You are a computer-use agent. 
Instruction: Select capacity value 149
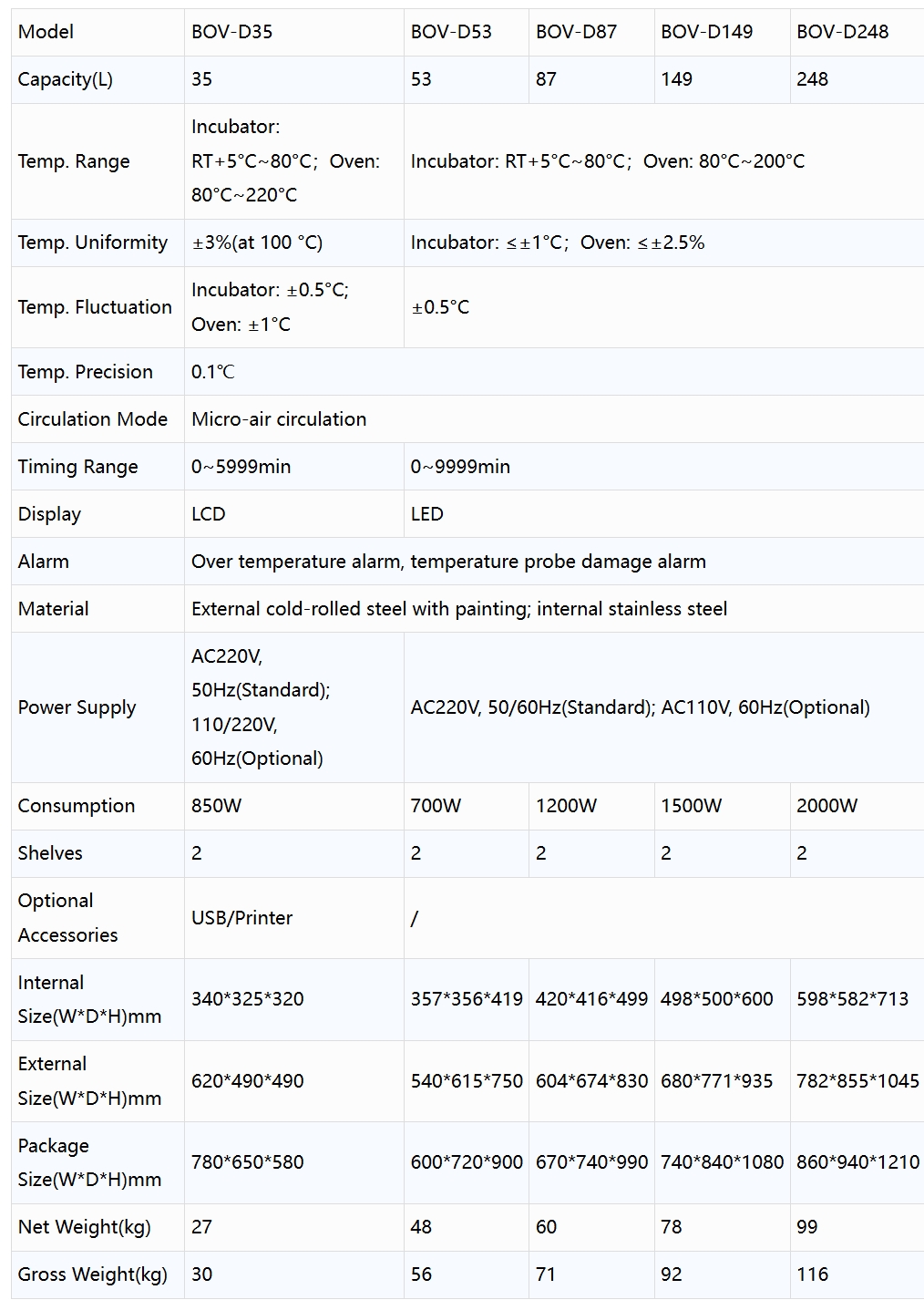click(676, 79)
